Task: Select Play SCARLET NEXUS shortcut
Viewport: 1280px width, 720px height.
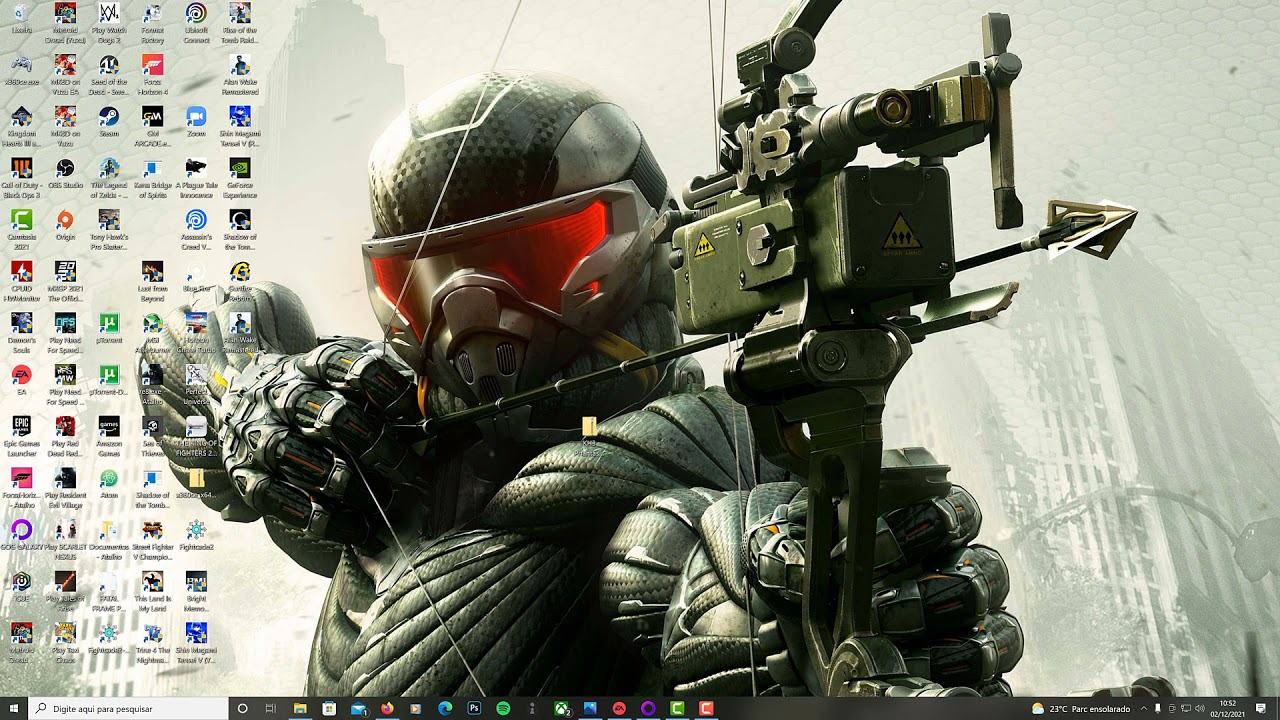Action: [x=65, y=540]
